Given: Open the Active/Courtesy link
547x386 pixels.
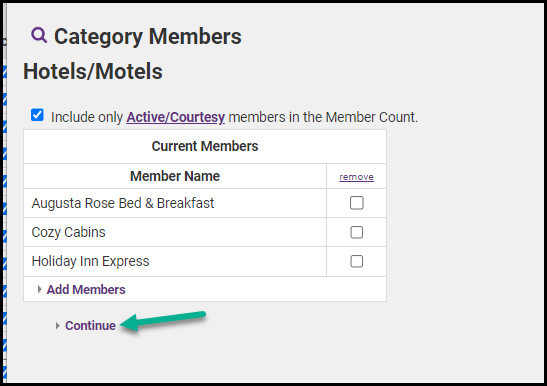Looking at the screenshot, I should coord(175,117).
